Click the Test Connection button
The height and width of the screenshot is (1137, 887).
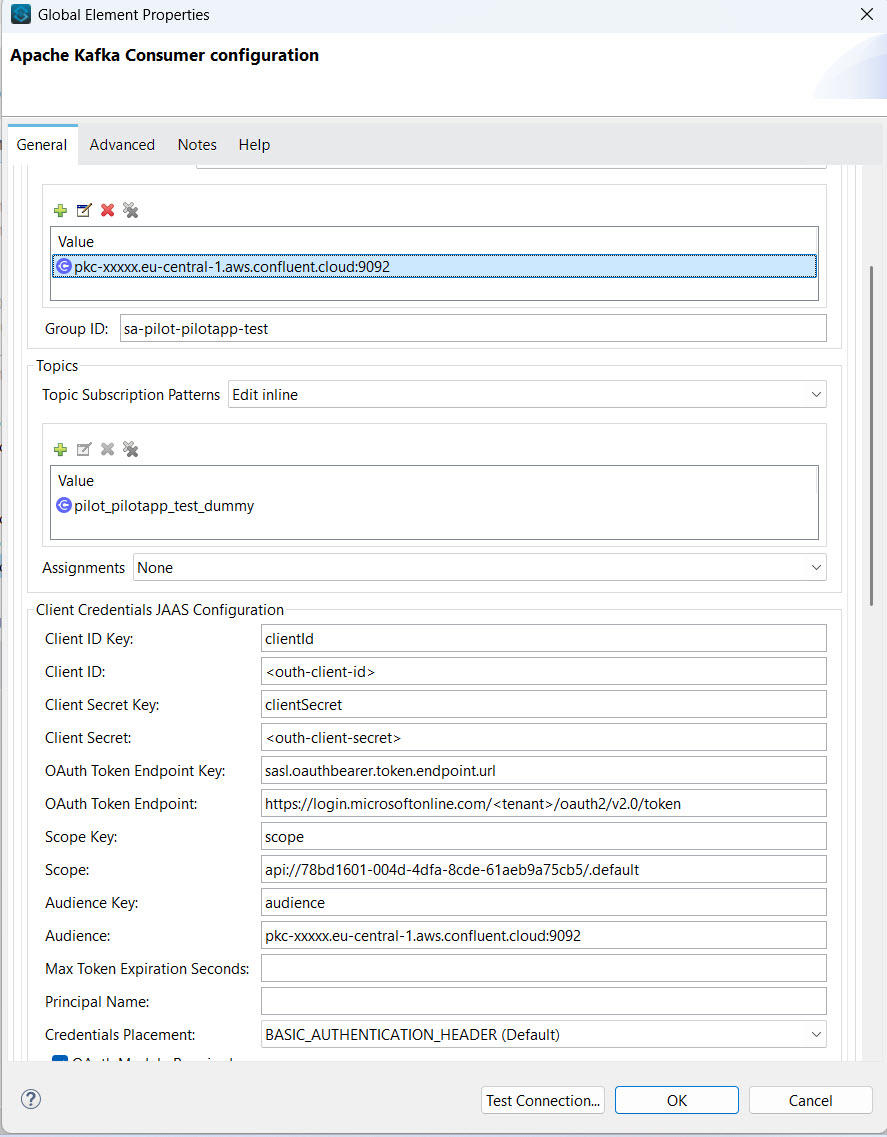[542, 1100]
